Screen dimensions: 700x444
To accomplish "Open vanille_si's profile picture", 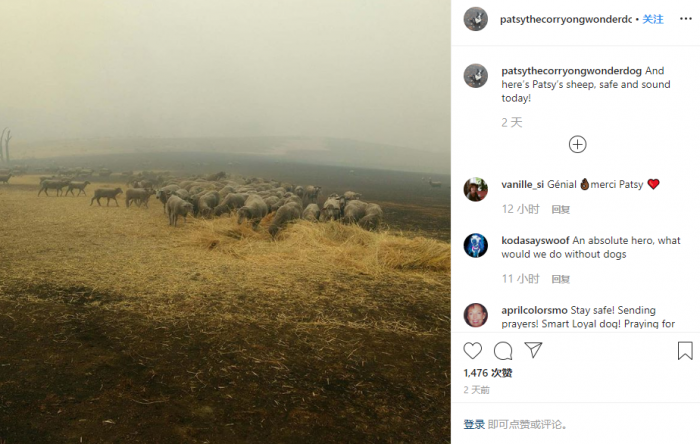I will pyautogui.click(x=475, y=190).
